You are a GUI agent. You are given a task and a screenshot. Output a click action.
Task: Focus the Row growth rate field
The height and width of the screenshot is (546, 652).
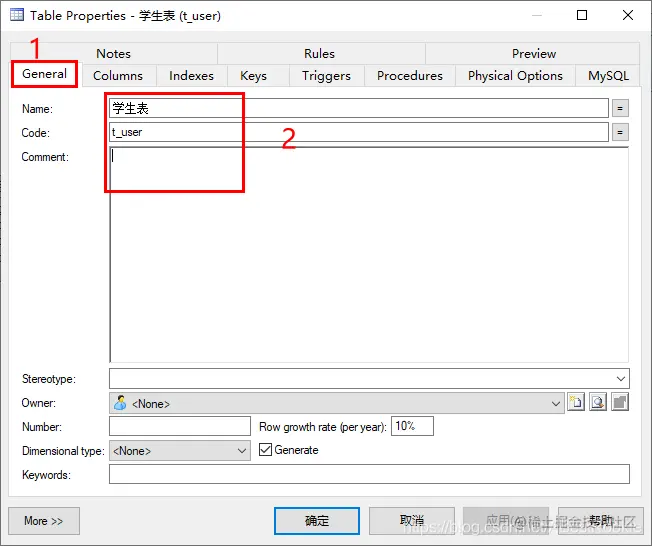point(412,426)
